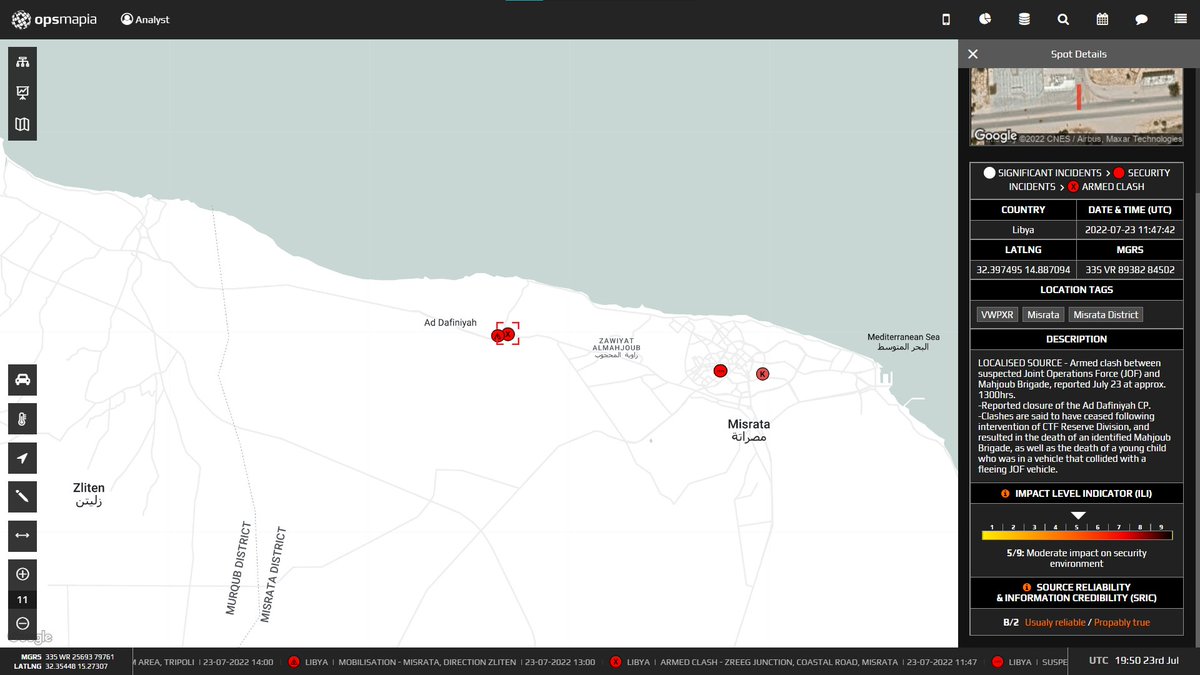Click the info icon beside Source Reliability
1200x675 pixels.
pyautogui.click(x=1028, y=587)
